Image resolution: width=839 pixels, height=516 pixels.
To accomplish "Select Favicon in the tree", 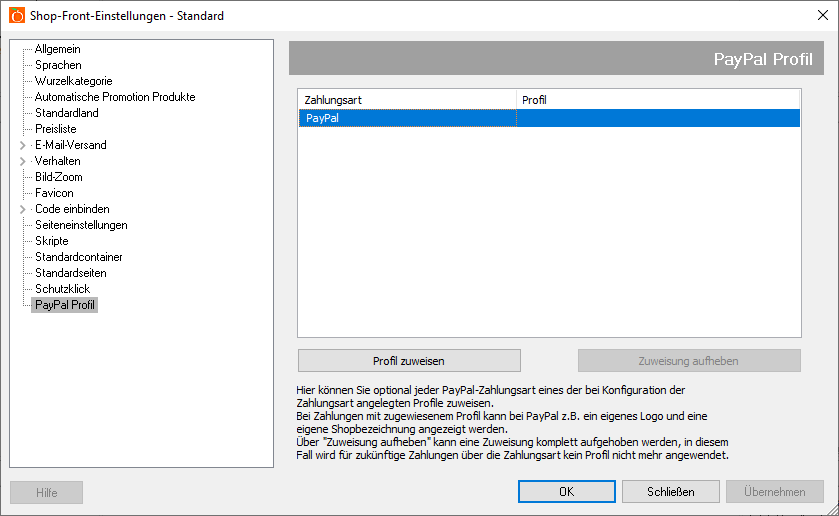I will pyautogui.click(x=54, y=193).
